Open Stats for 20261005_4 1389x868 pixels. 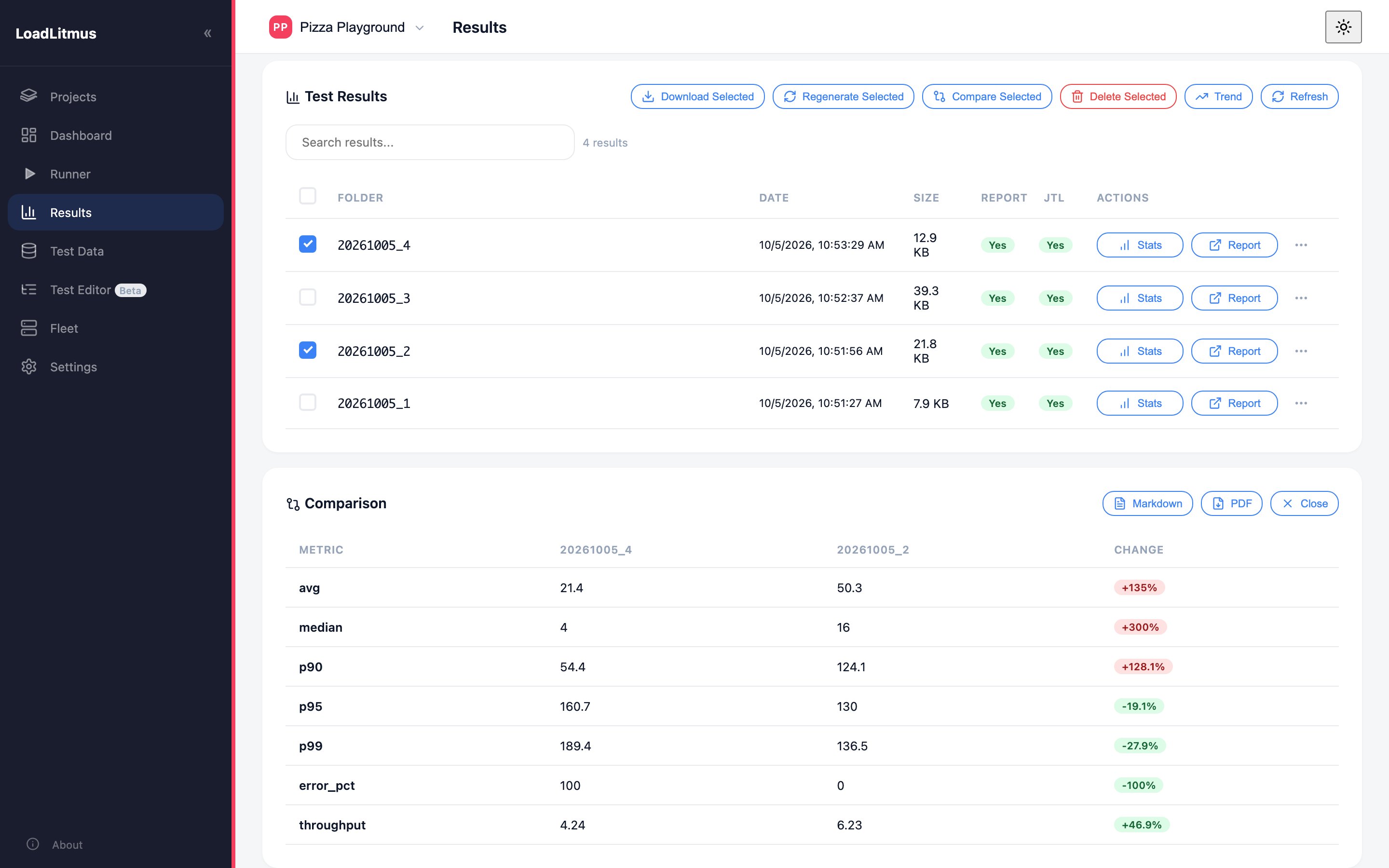(1139, 245)
